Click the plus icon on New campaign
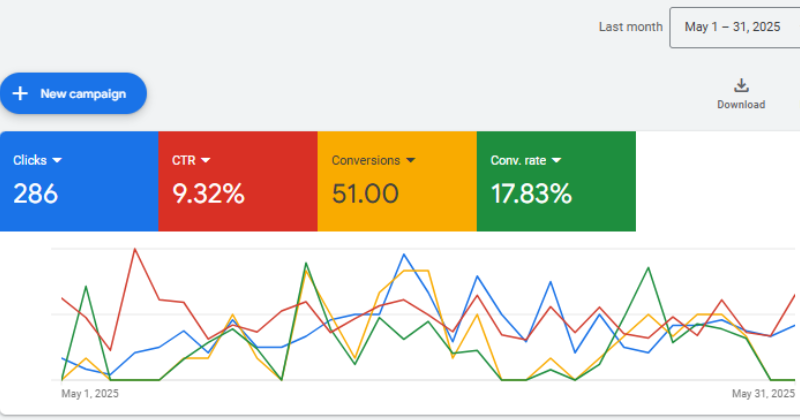Screen dimensions: 800x420 tap(20, 93)
